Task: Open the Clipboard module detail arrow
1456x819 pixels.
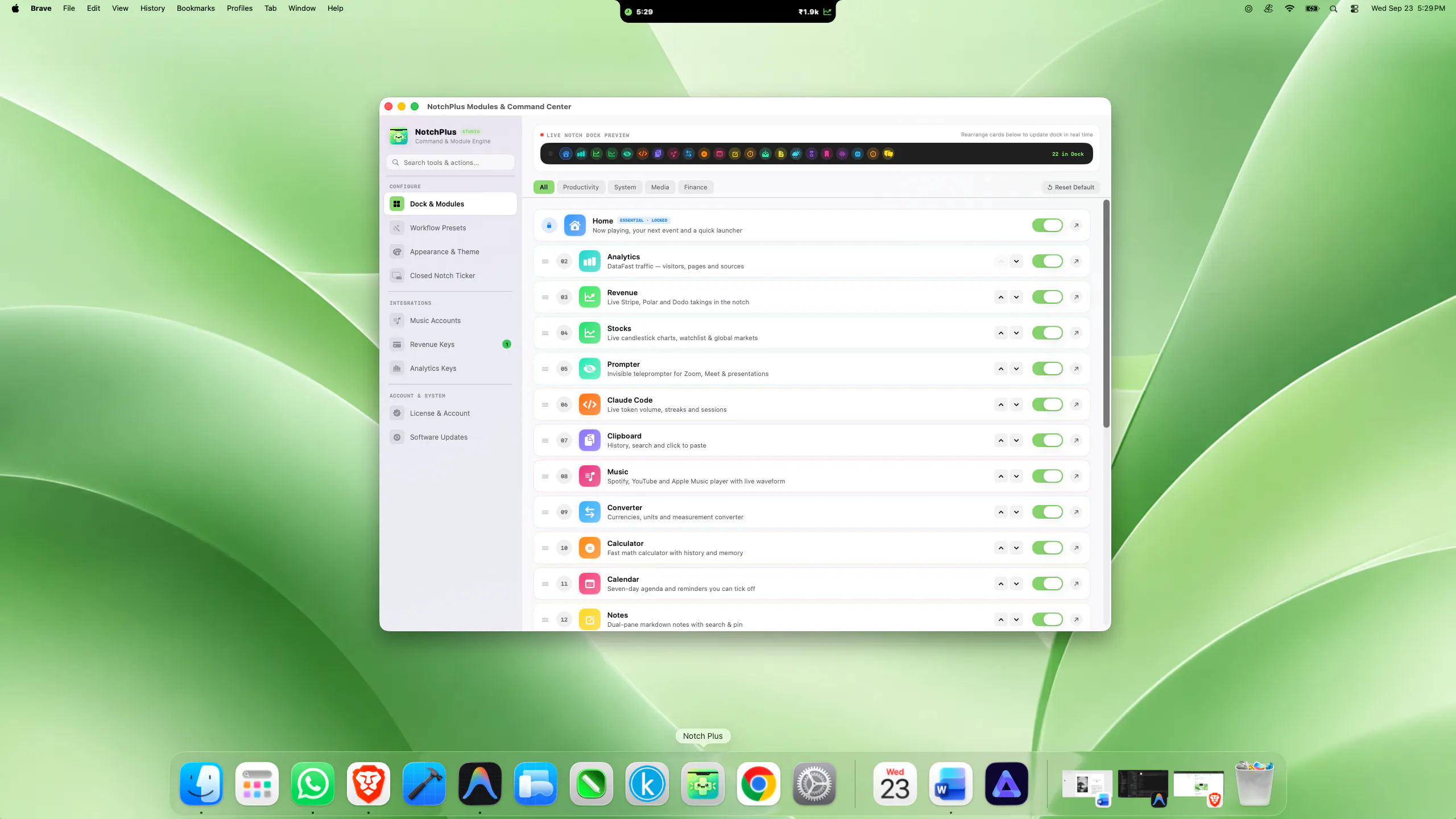Action: 1076,440
